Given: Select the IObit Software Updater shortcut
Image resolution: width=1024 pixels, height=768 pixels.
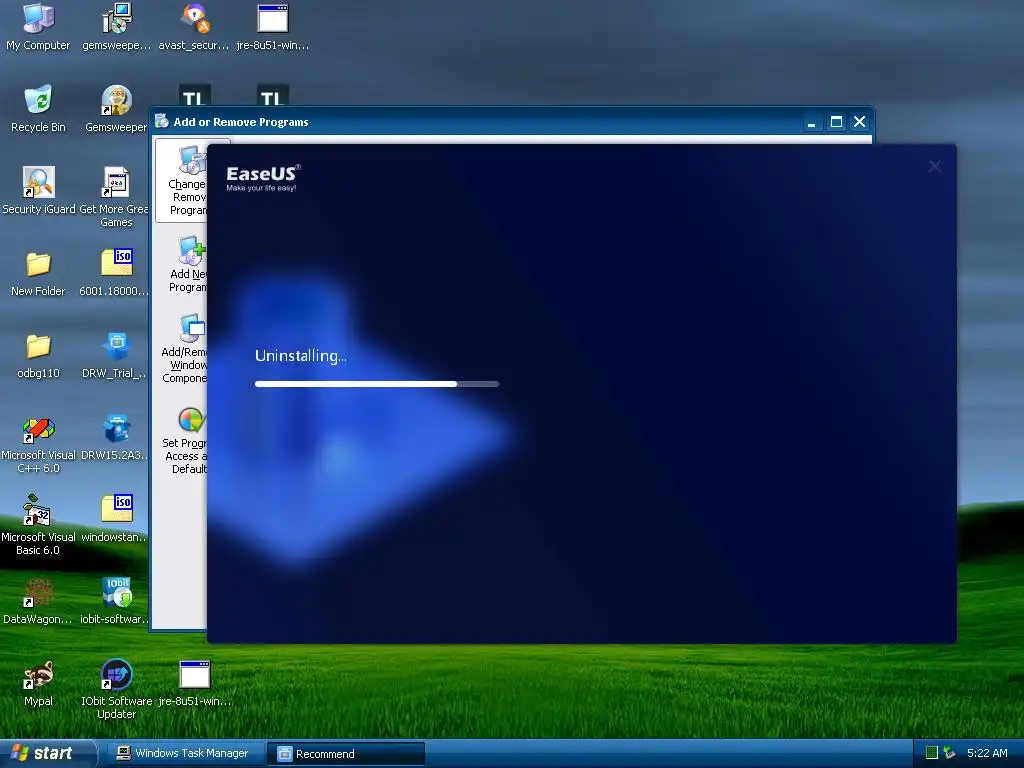Looking at the screenshot, I should 116,690.
